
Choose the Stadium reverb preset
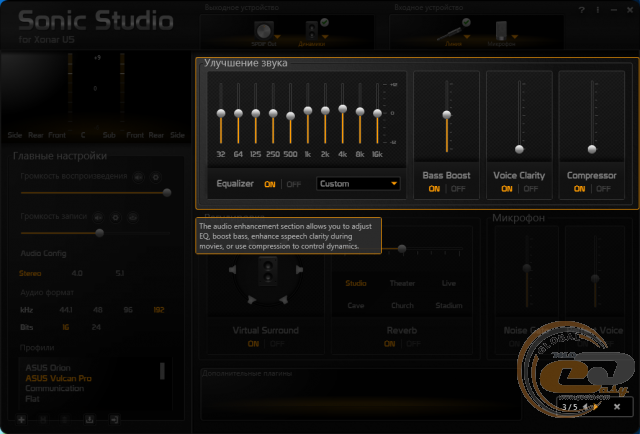tap(449, 306)
